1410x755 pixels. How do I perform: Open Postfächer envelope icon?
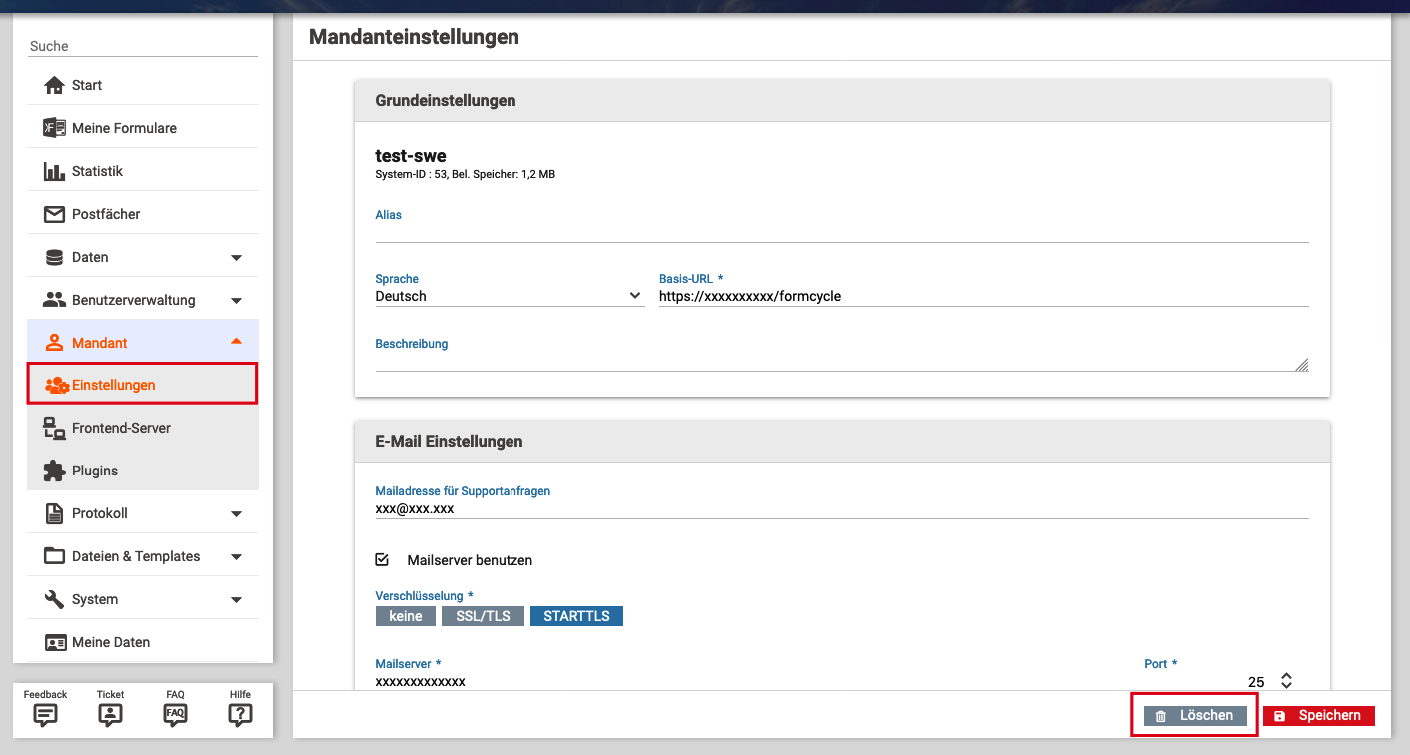54,214
